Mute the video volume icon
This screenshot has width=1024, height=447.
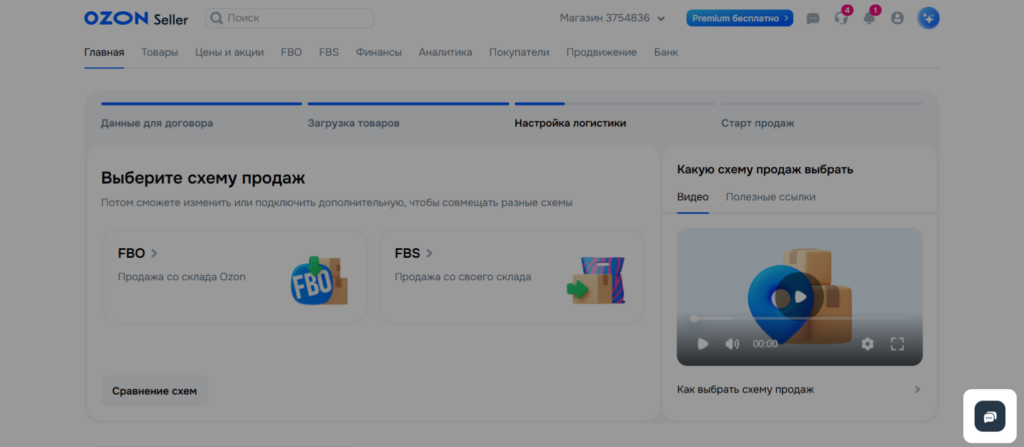[x=732, y=344]
